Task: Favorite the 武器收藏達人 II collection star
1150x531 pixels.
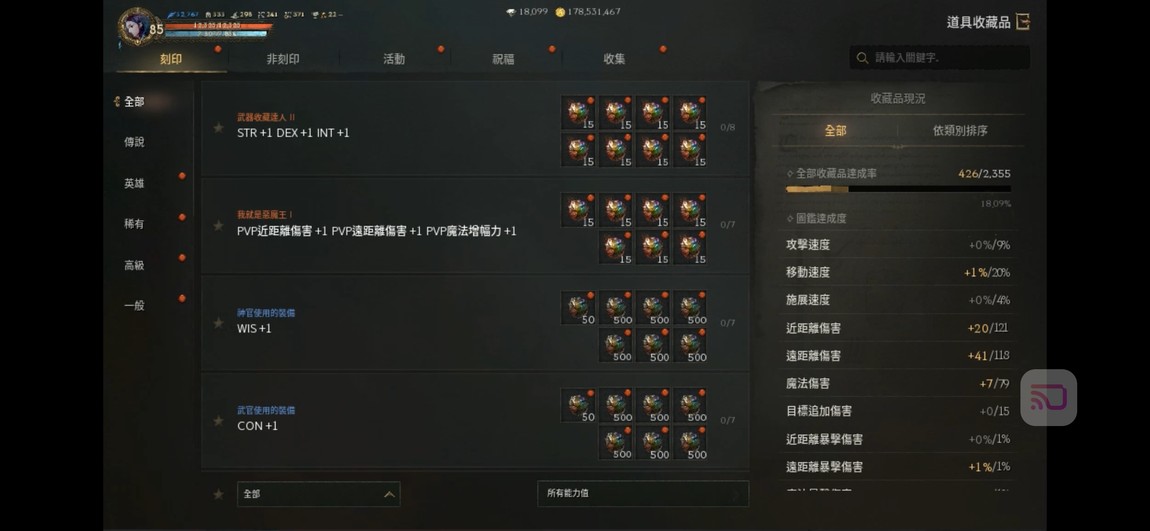Action: coord(219,128)
